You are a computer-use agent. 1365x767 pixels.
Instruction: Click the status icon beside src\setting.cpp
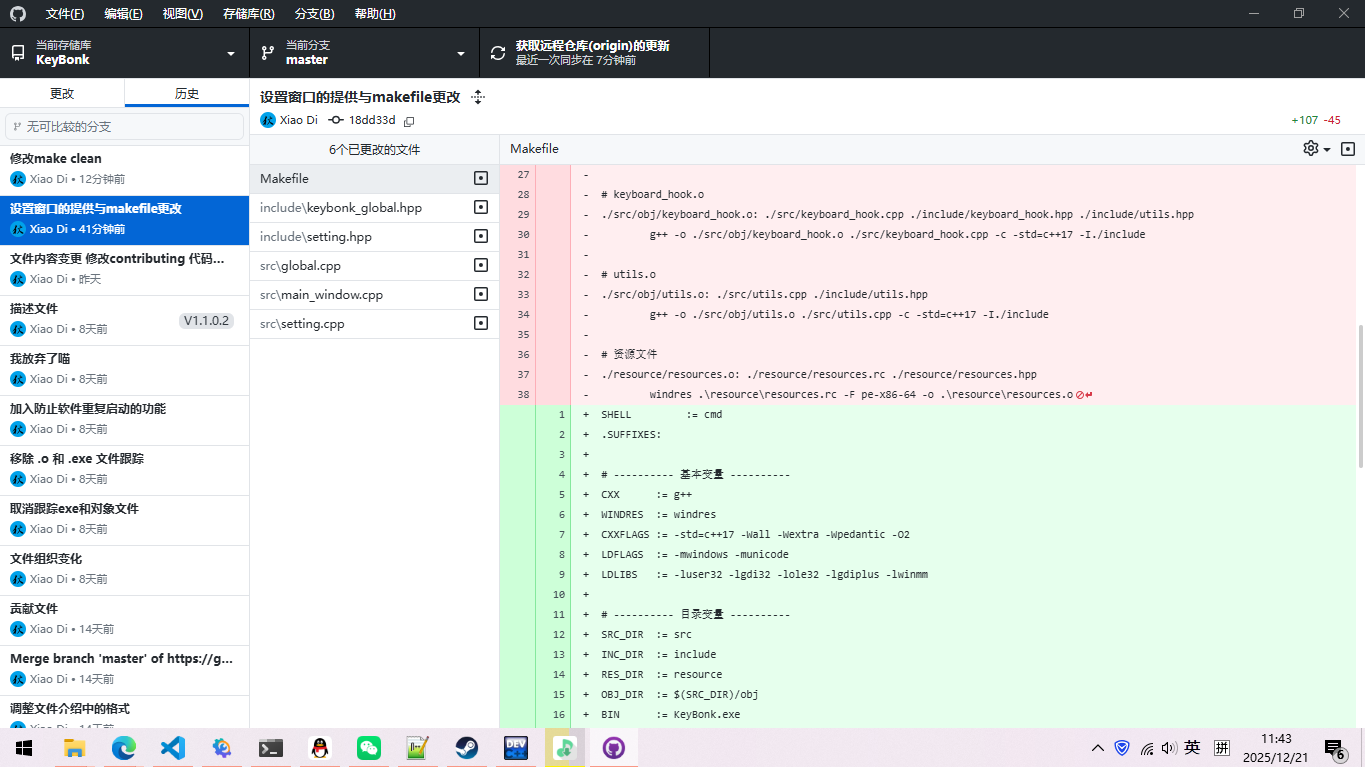481,323
